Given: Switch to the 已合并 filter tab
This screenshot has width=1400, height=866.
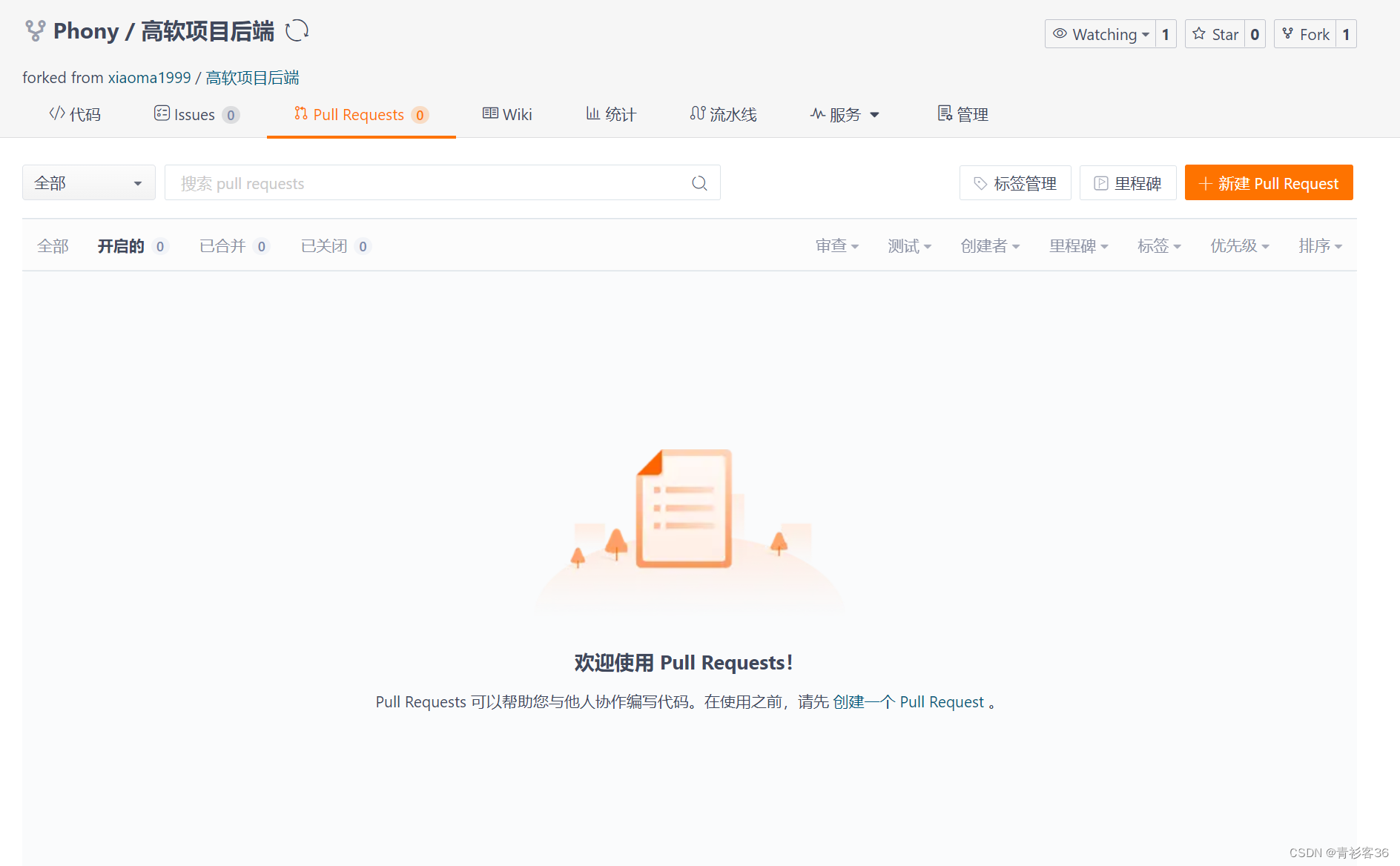Looking at the screenshot, I should coord(220,245).
